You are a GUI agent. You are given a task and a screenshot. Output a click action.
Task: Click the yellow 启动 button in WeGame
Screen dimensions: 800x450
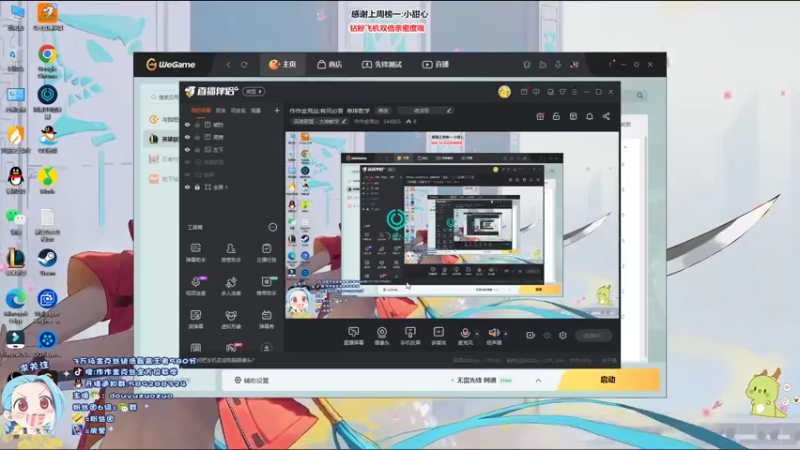[608, 380]
